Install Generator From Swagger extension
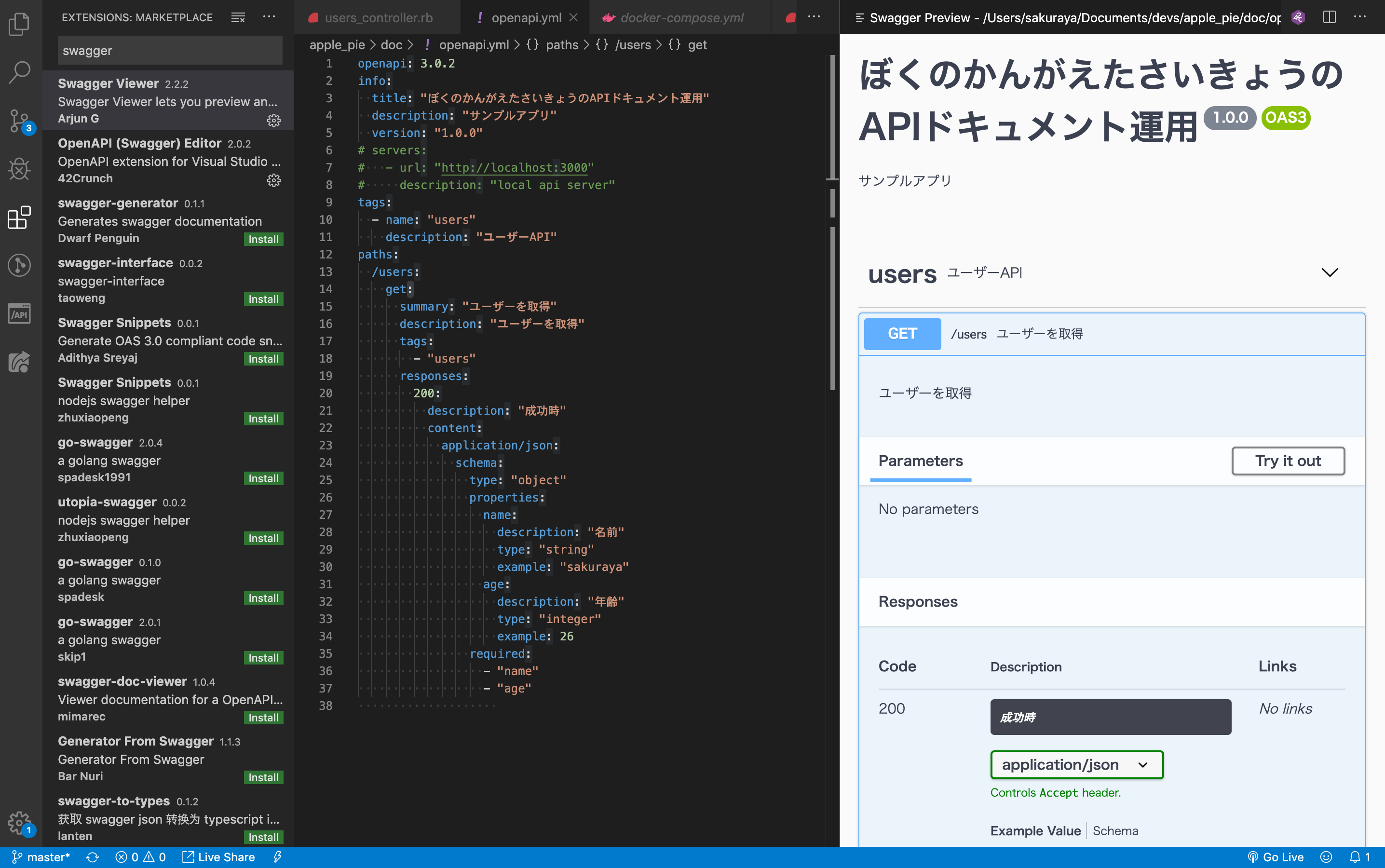The width and height of the screenshot is (1385, 868). click(x=263, y=777)
